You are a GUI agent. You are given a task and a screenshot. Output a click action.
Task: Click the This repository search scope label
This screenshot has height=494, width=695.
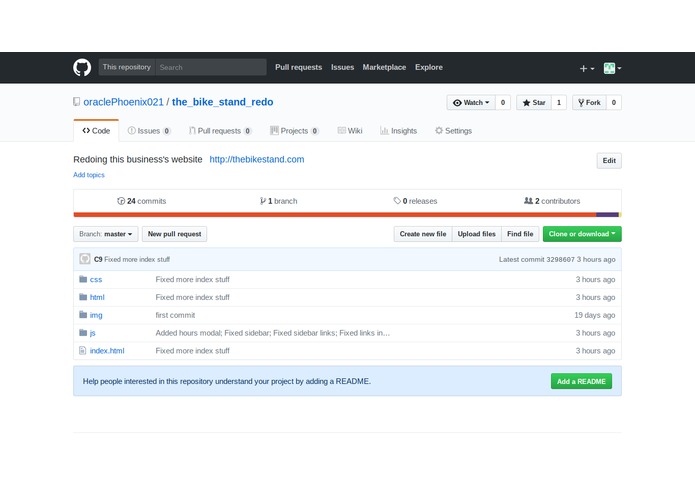point(127,67)
